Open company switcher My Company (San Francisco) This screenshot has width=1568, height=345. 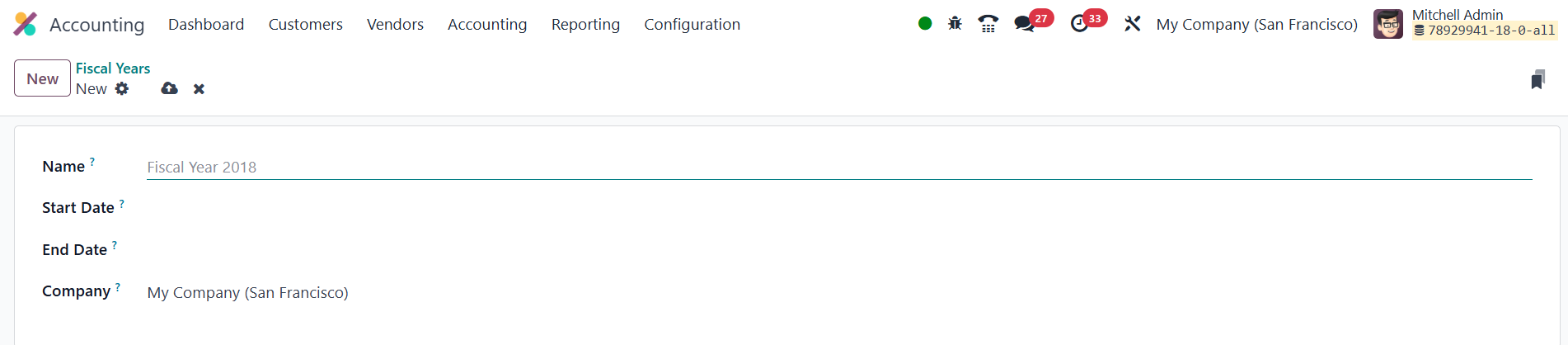pyautogui.click(x=1256, y=25)
